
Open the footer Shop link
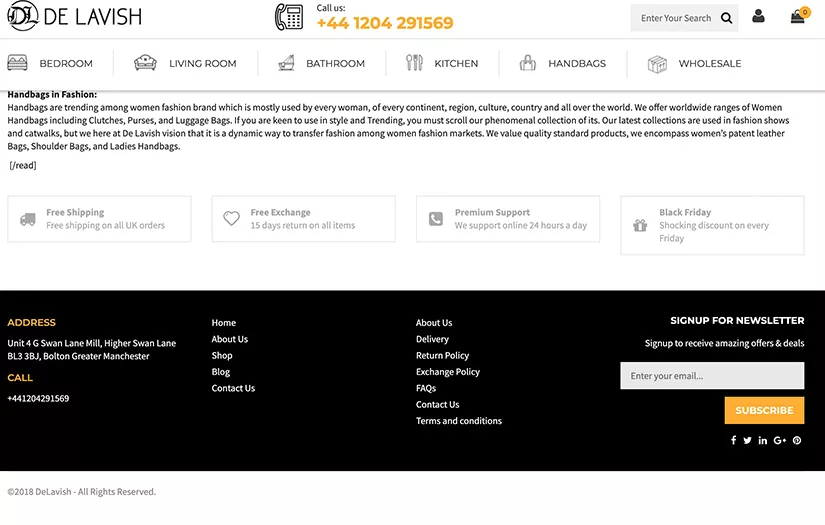pyautogui.click(x=222, y=356)
